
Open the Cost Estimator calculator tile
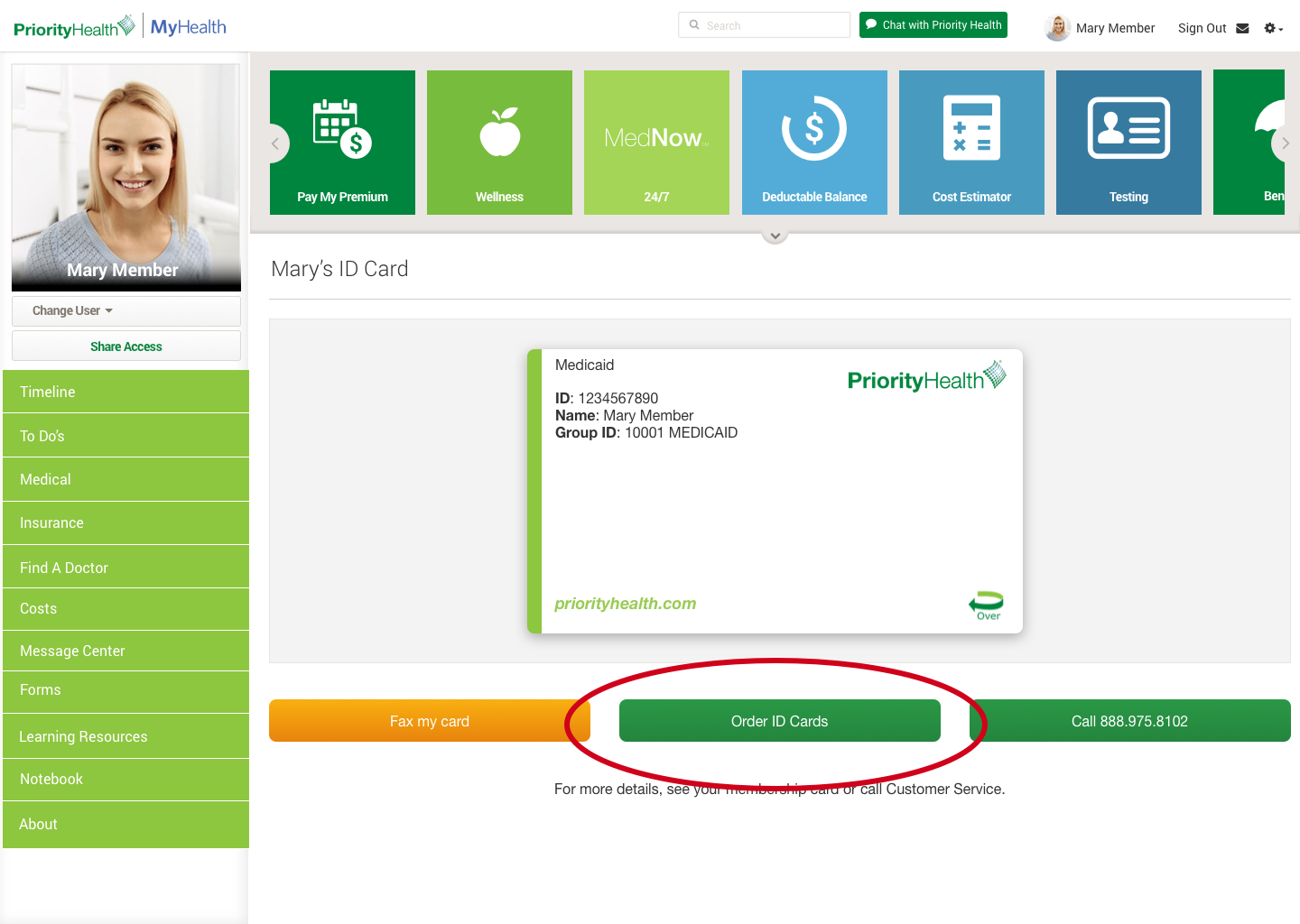[x=971, y=143]
